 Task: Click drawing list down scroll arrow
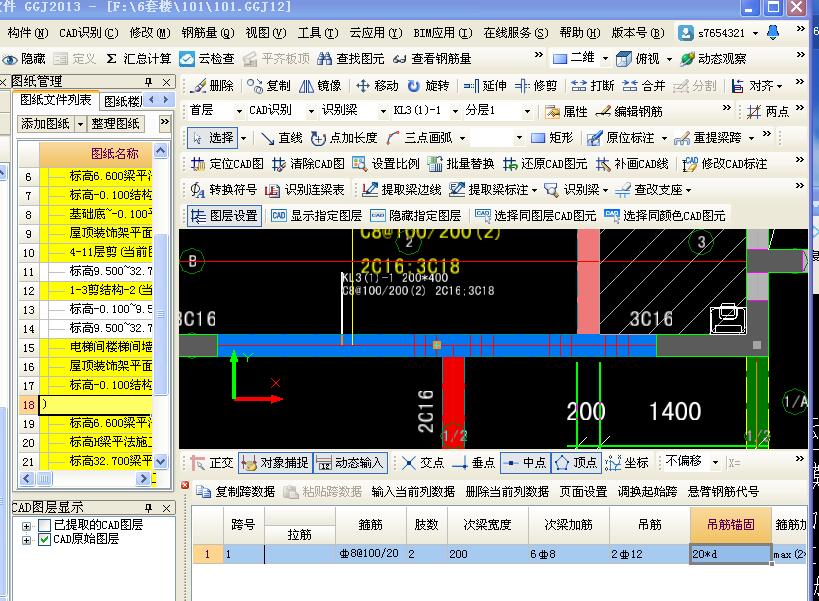[161, 462]
